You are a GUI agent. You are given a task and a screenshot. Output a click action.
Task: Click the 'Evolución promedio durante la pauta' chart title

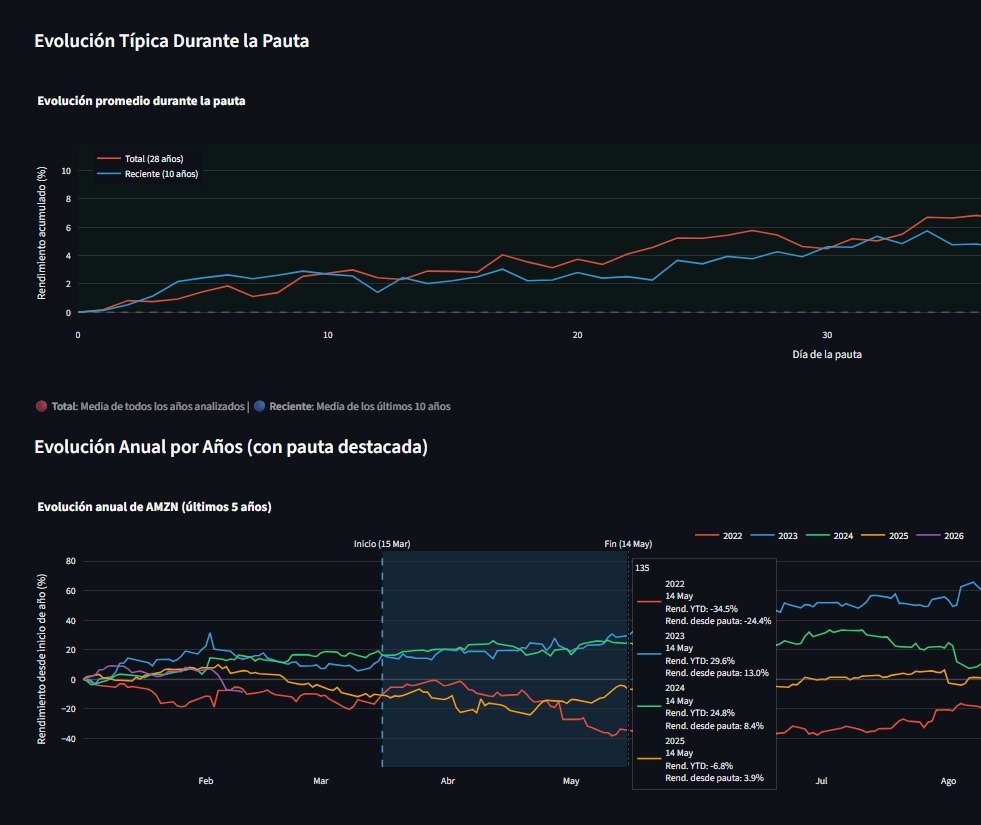pos(141,101)
